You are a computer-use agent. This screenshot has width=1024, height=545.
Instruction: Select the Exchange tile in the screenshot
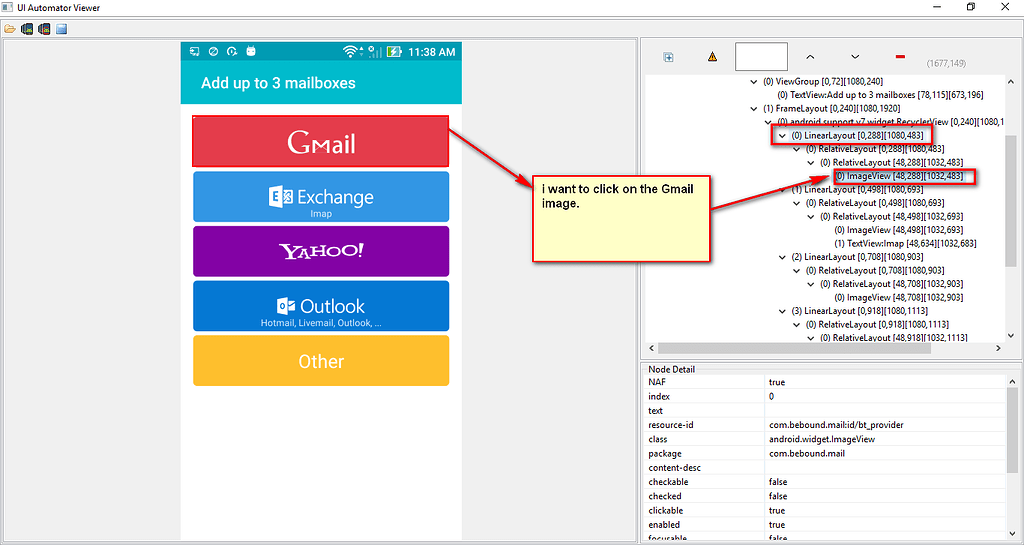[x=321, y=196]
